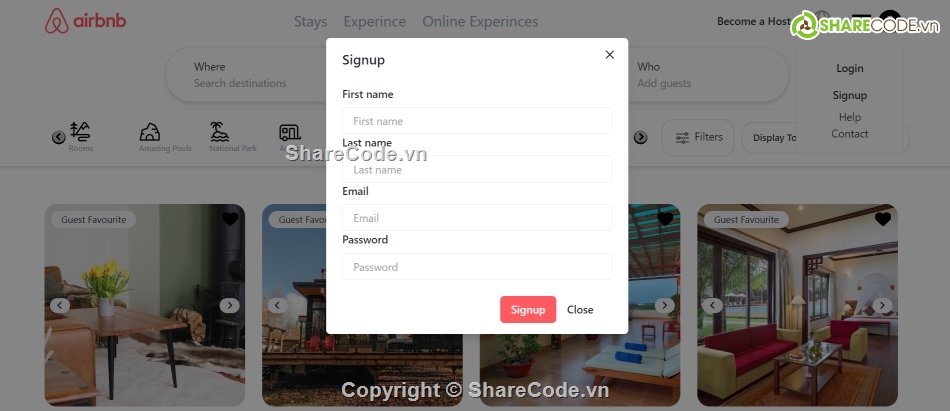Image resolution: width=950 pixels, height=411 pixels.
Task: Click the First name input field
Action: click(477, 121)
